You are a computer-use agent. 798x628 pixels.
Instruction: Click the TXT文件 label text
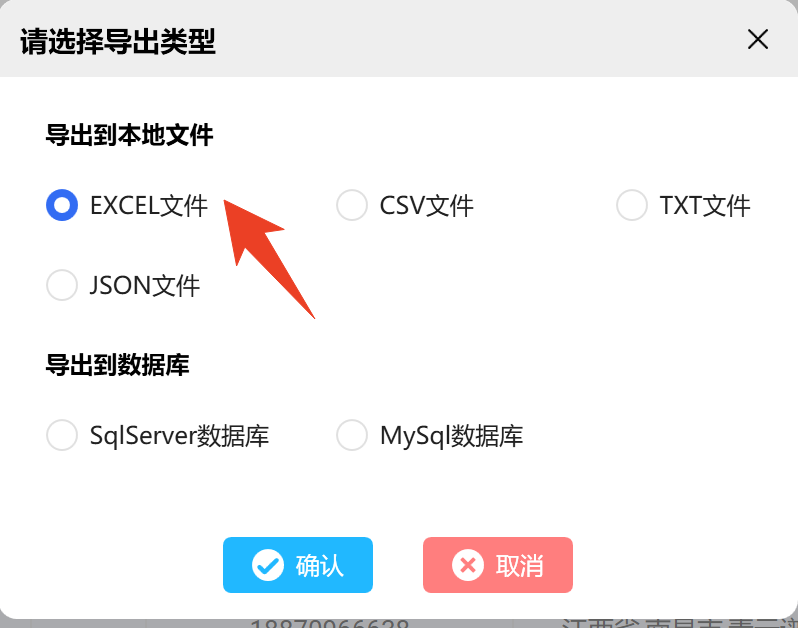pyautogui.click(x=705, y=206)
